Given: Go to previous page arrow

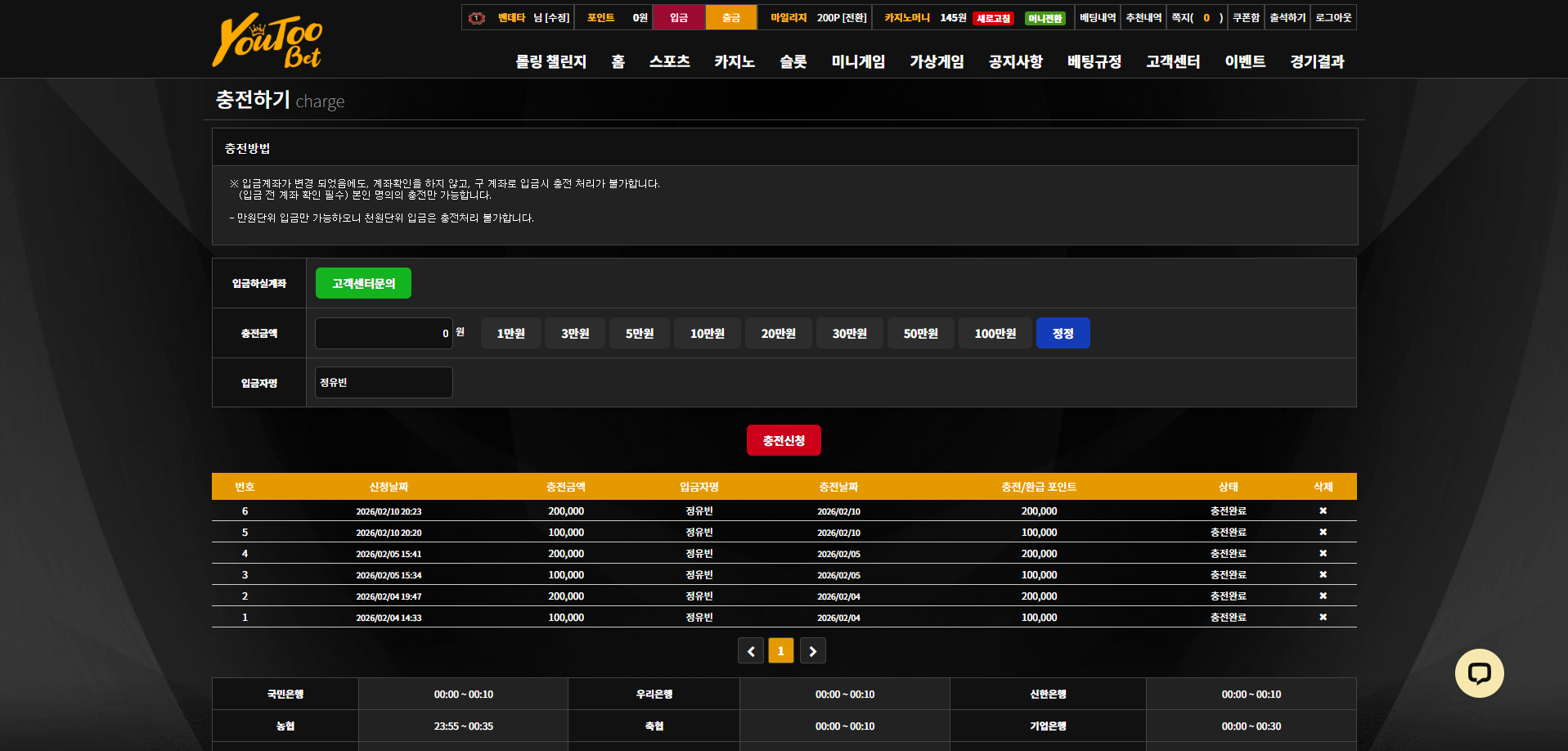Looking at the screenshot, I should (x=751, y=650).
